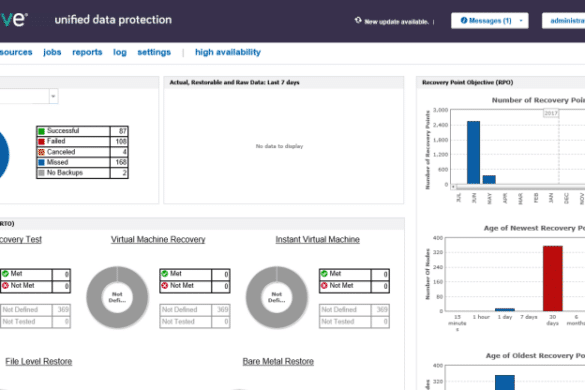Viewport: 585px width, 390px height.
Task: Select Not Tested row under Instant Virtual Machine
Action: 354,322
